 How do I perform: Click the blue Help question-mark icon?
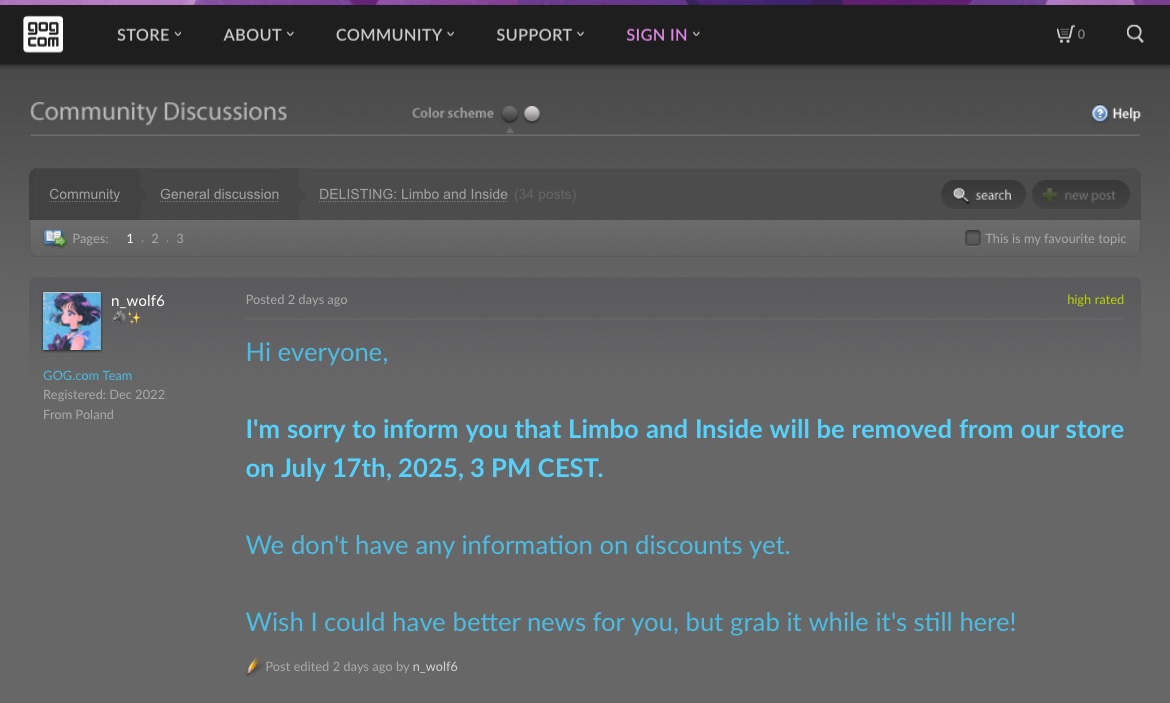(x=1099, y=113)
